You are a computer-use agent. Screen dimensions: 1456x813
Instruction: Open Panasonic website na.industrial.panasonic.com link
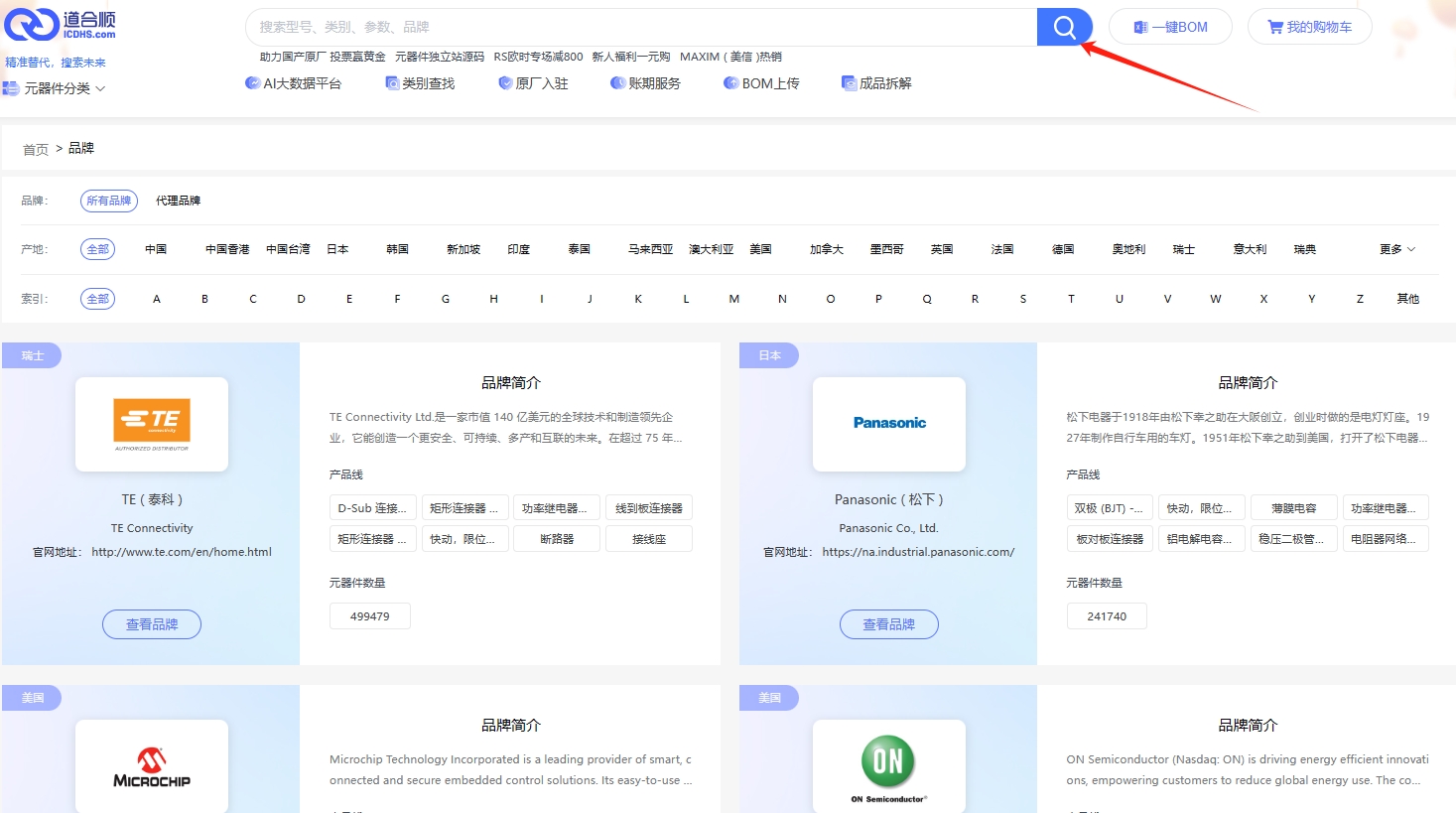pyautogui.click(x=918, y=552)
